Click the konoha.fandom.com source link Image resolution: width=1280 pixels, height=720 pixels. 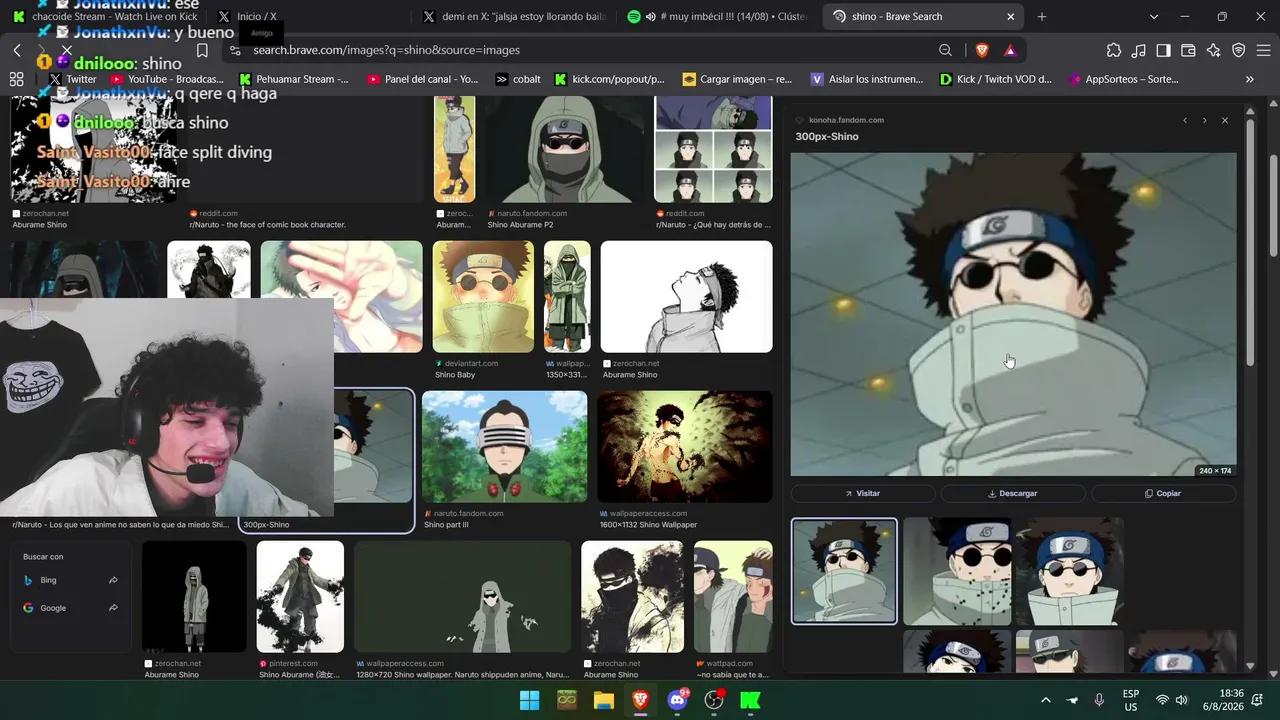[846, 120]
